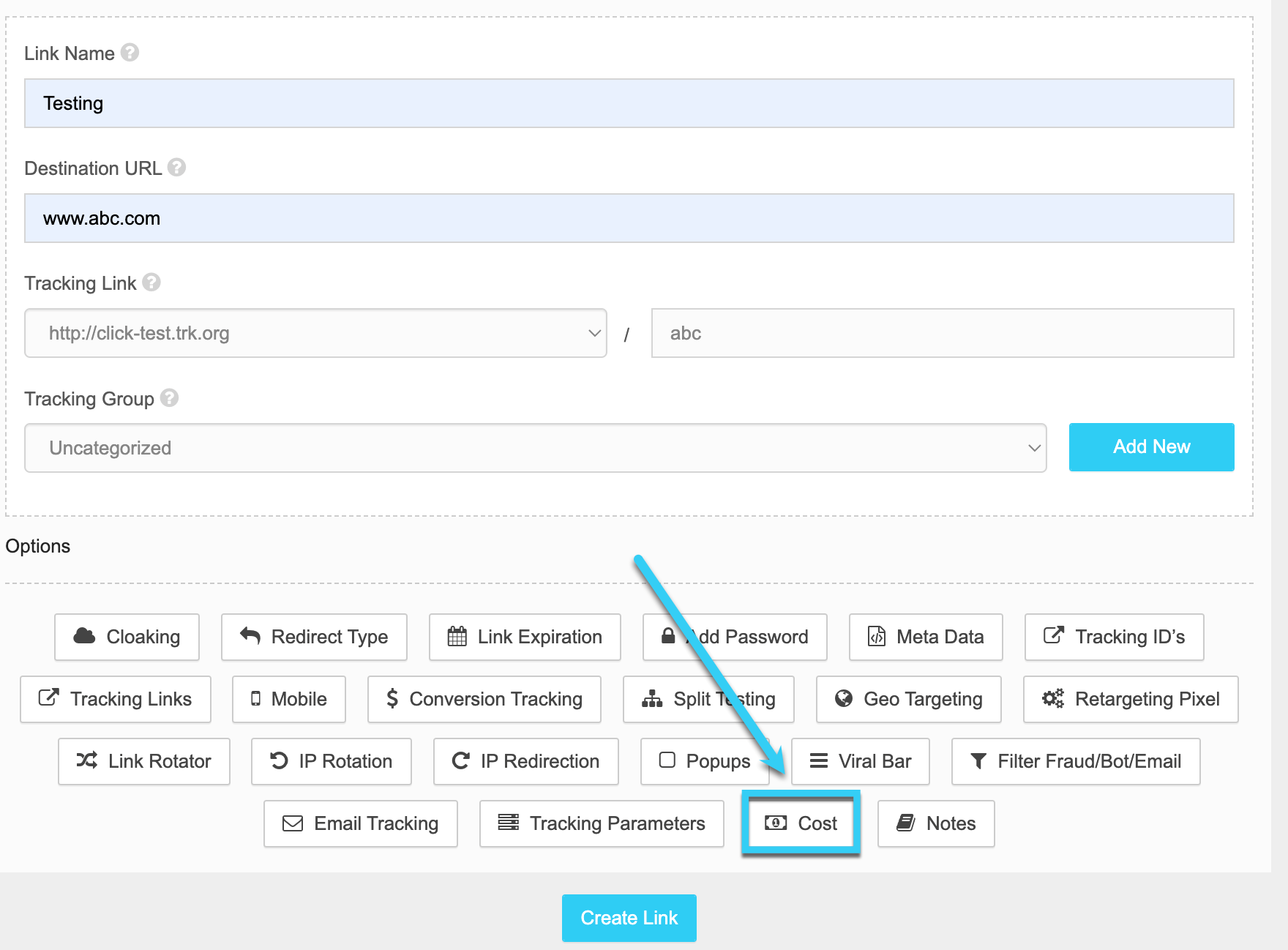Click the book icon on Notes

(906, 823)
